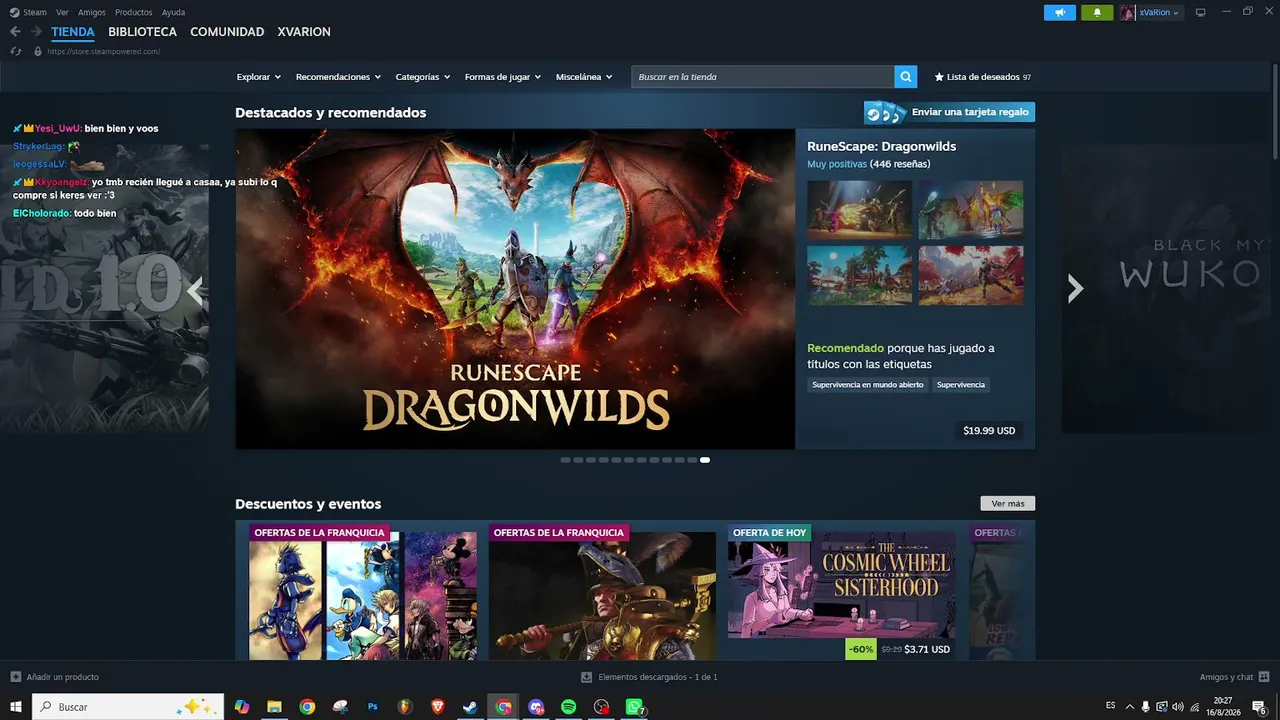Click the downloads icon in status bar
The image size is (1280, 720).
coord(587,677)
